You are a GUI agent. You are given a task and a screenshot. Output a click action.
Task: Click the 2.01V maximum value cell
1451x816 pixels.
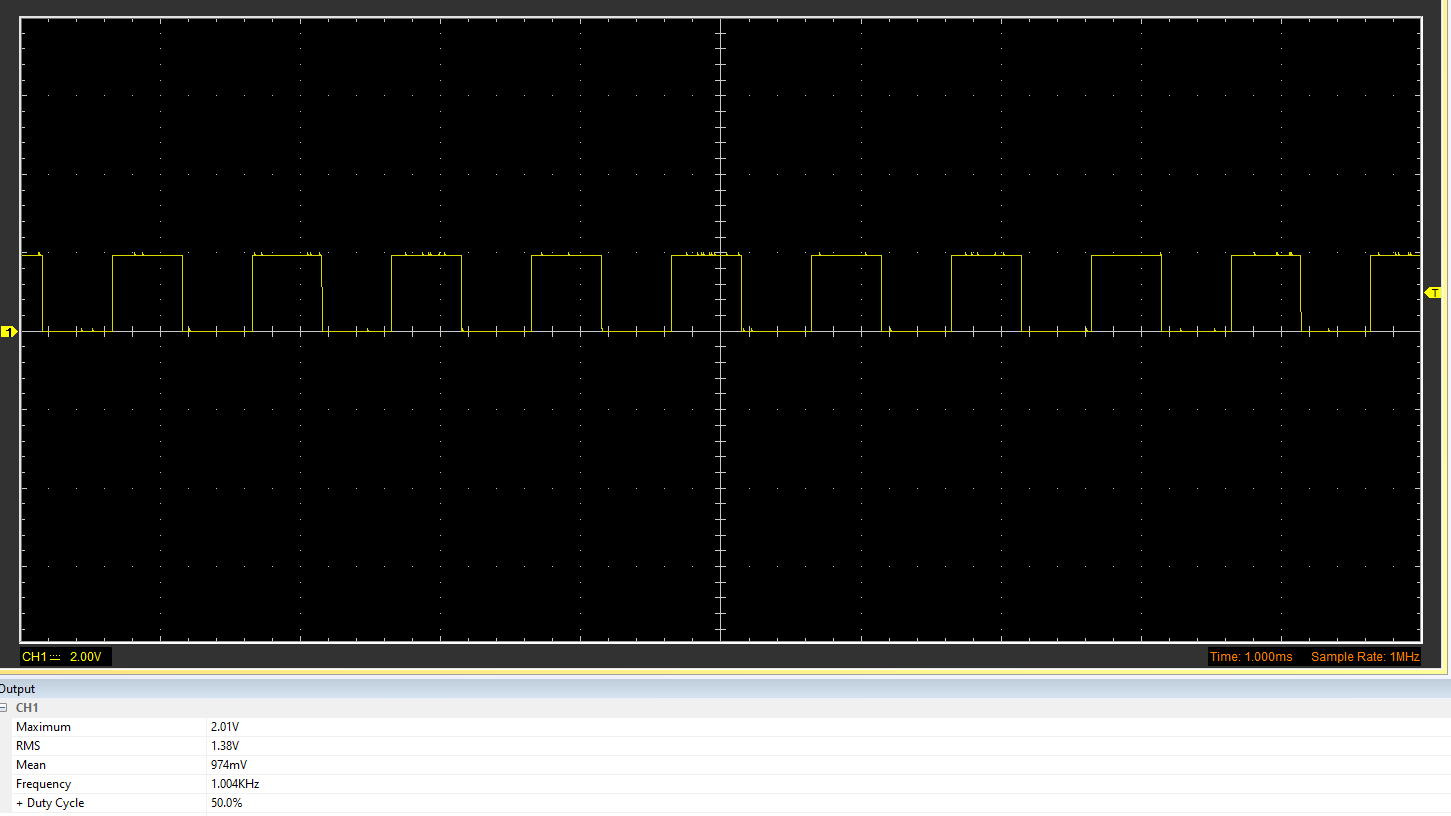click(x=225, y=727)
